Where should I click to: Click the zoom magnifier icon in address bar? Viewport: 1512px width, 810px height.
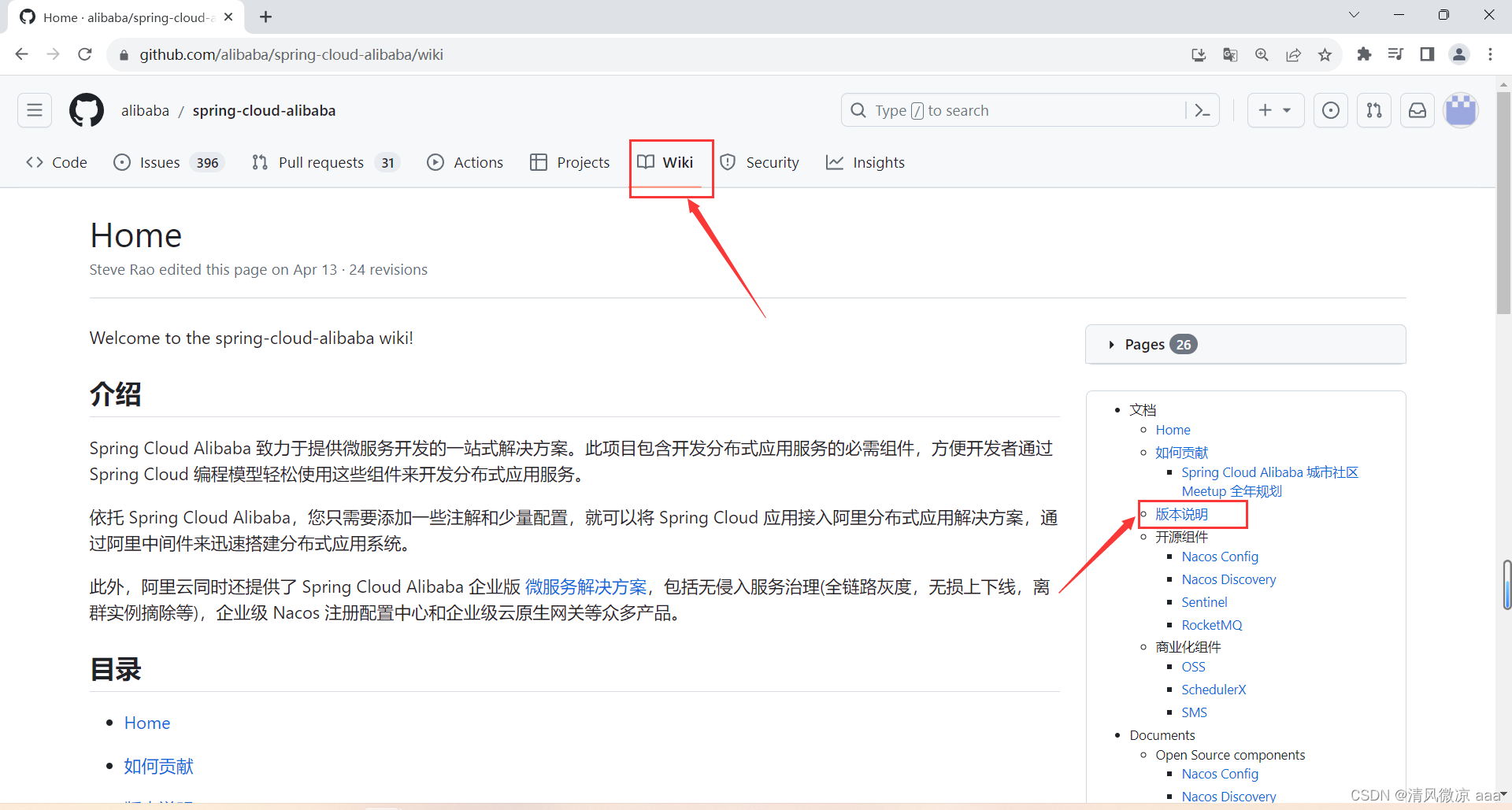pyautogui.click(x=1262, y=54)
